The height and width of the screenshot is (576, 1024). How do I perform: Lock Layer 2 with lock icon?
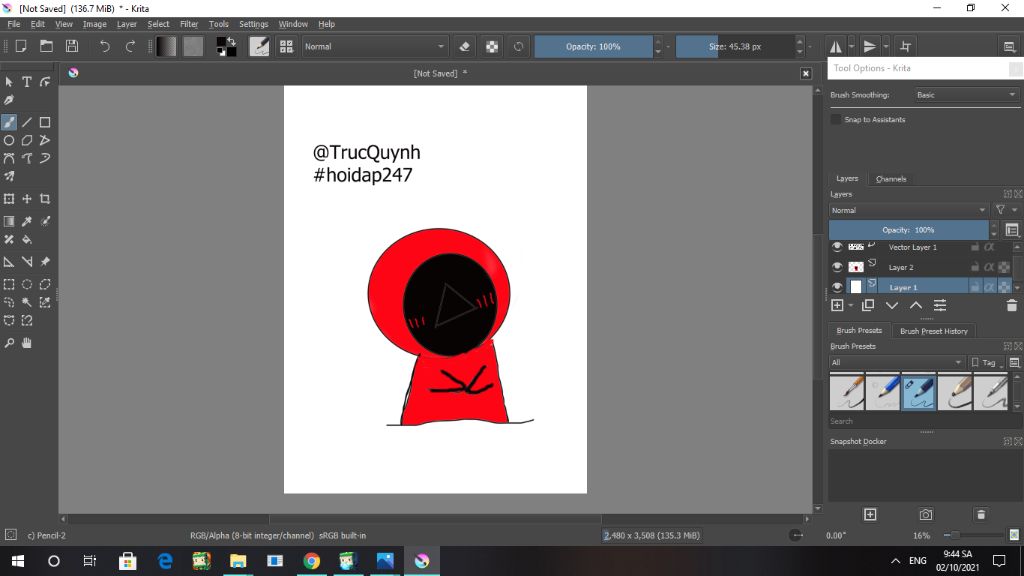[x=974, y=267]
